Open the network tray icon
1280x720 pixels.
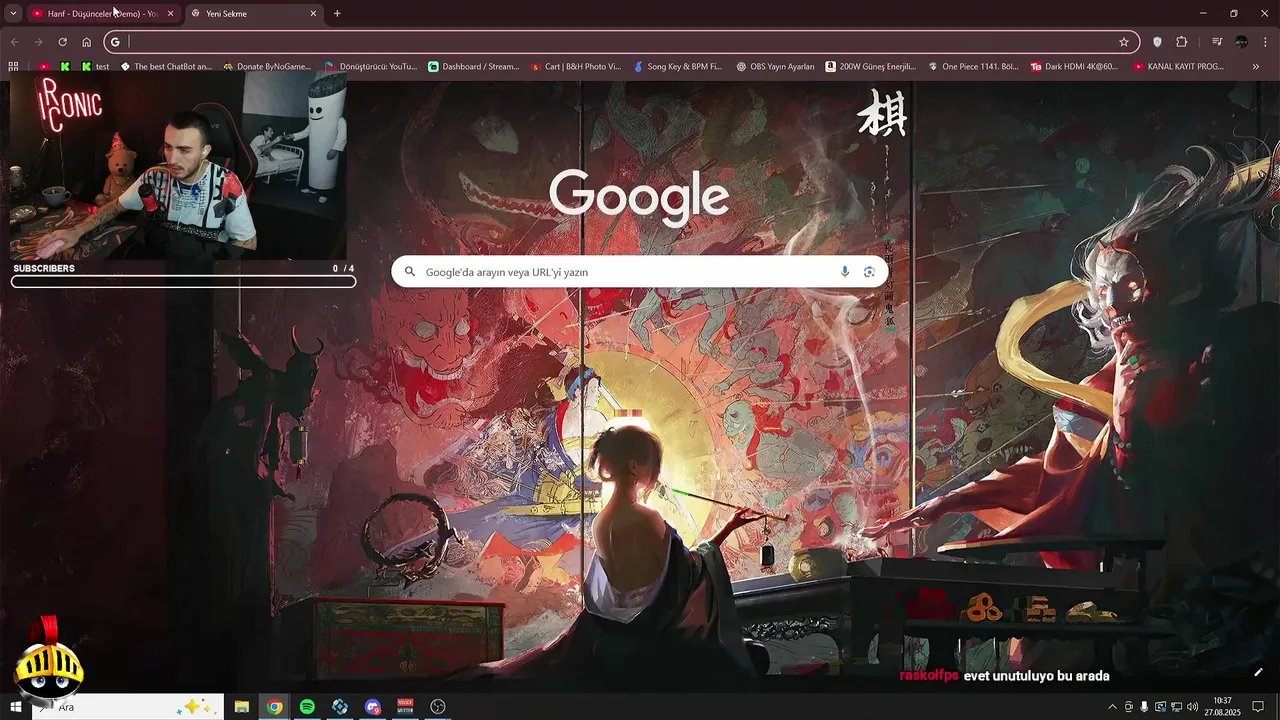click(x=1176, y=707)
